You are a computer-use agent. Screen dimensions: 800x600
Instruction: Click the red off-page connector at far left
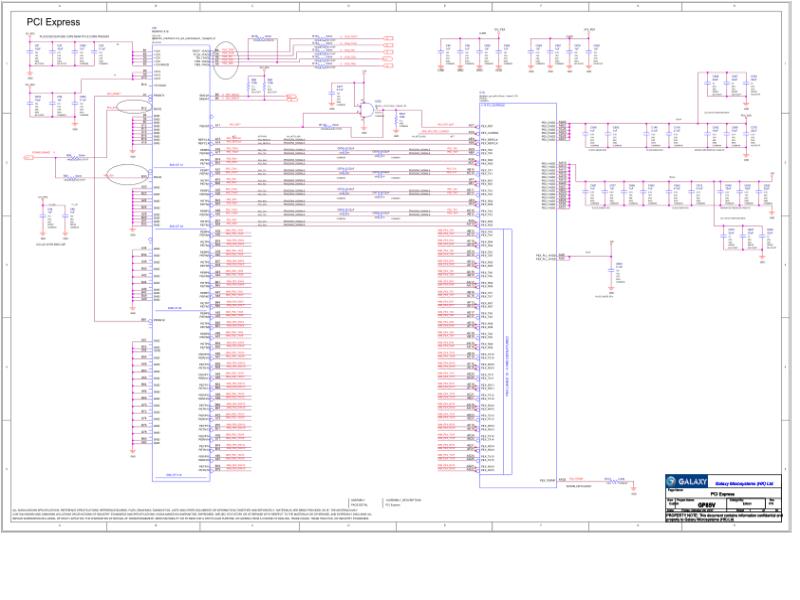pos(29,157)
